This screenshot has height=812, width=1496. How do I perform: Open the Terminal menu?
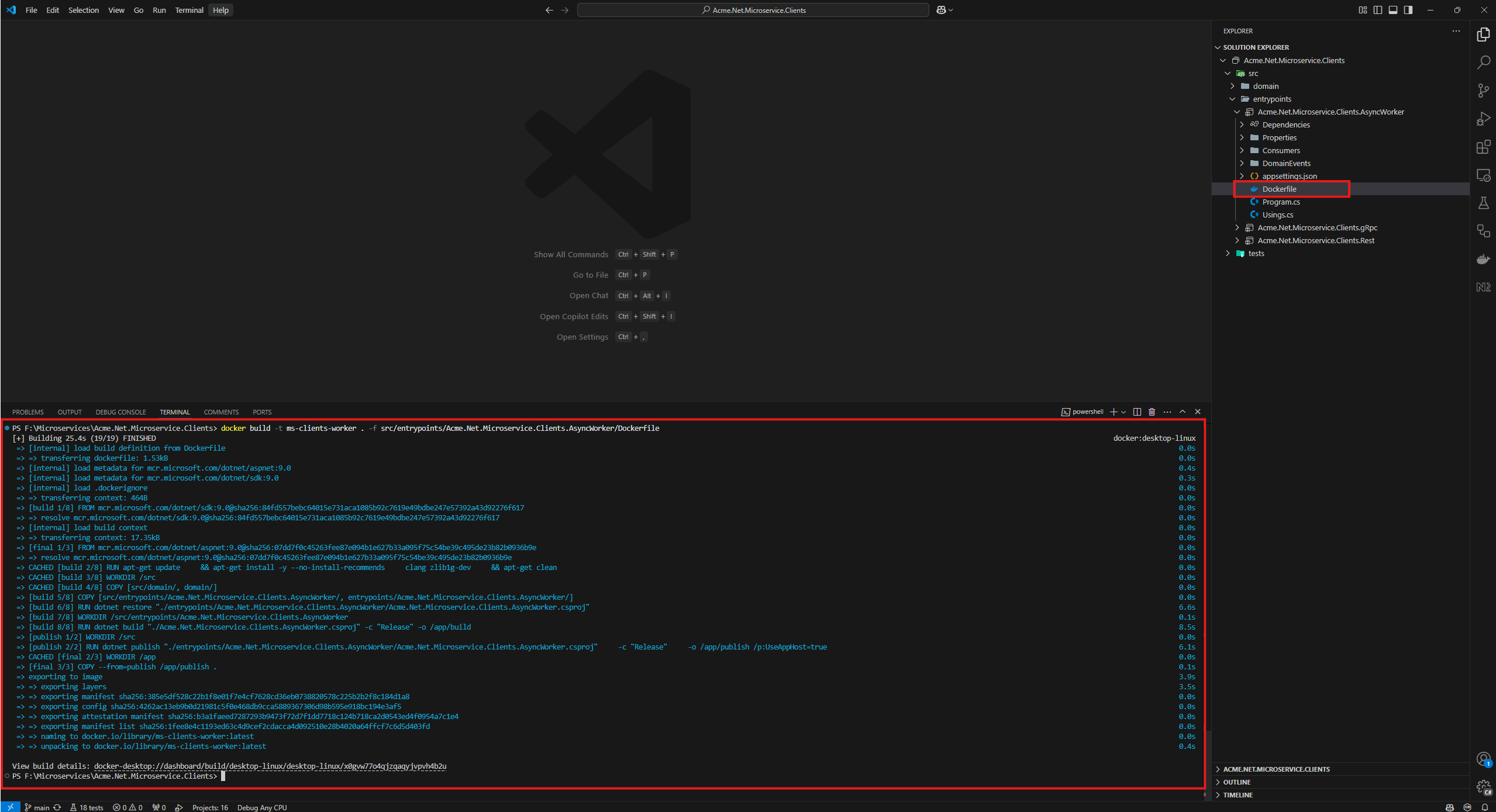(x=189, y=10)
